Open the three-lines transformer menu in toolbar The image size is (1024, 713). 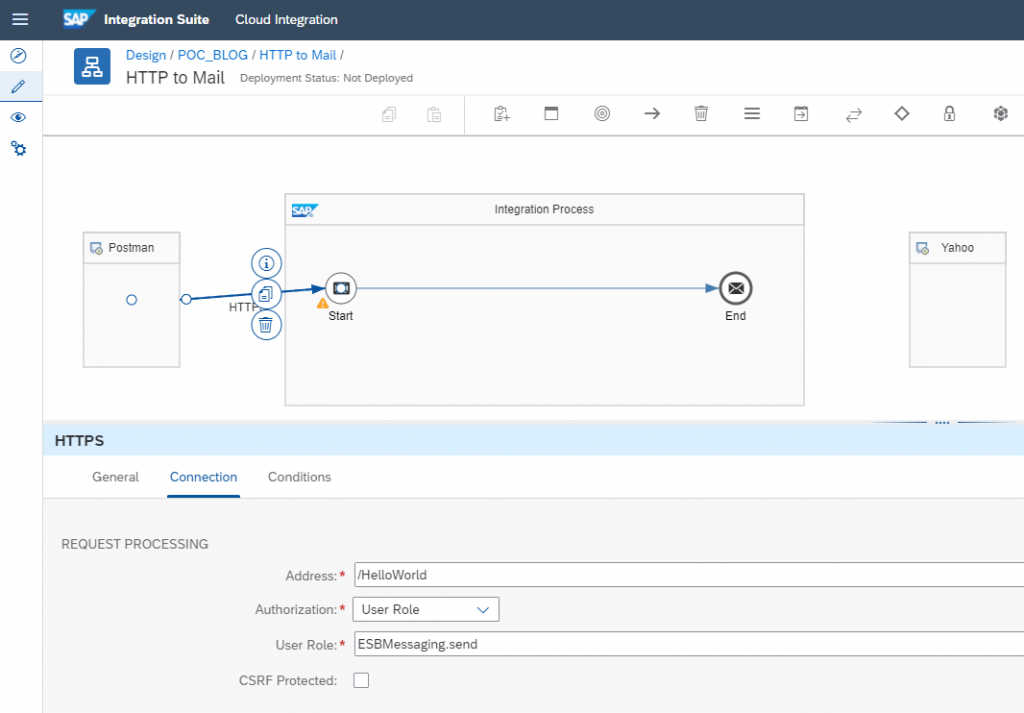click(752, 114)
